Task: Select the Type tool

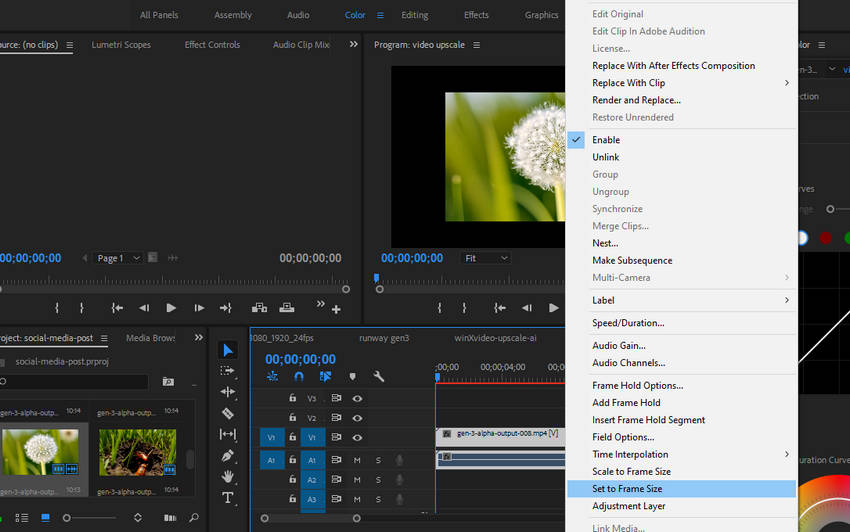Action: (x=228, y=497)
